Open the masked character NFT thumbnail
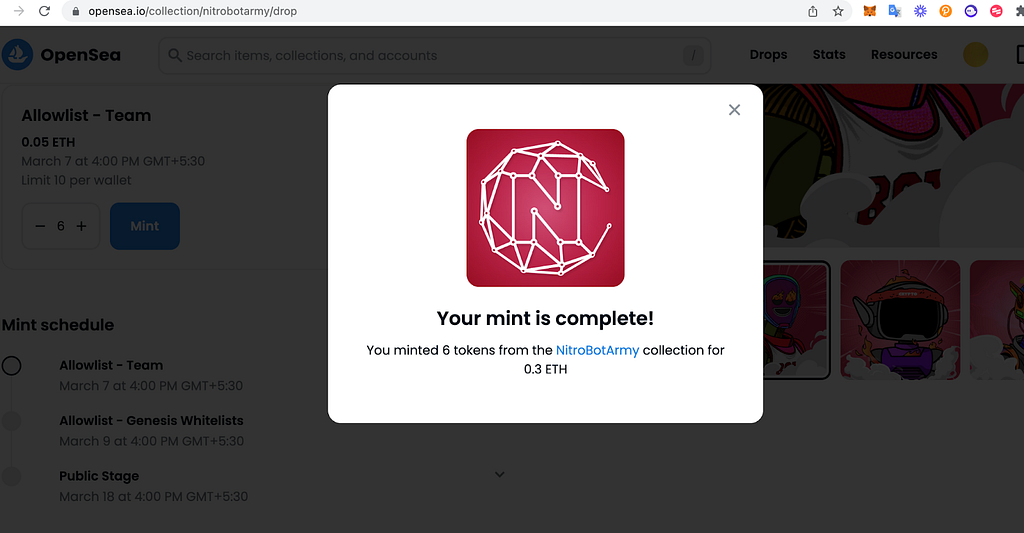This screenshot has width=1024, height=533. (796, 320)
